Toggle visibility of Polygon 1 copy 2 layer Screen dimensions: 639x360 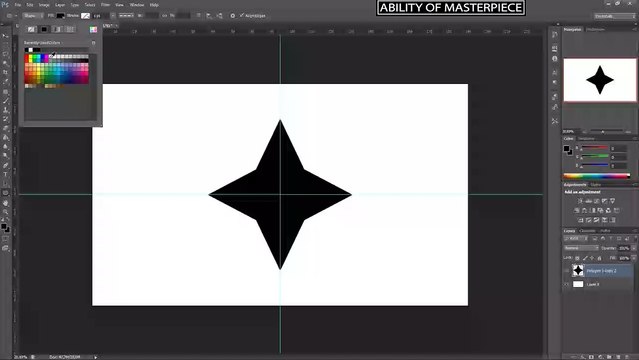pos(567,271)
